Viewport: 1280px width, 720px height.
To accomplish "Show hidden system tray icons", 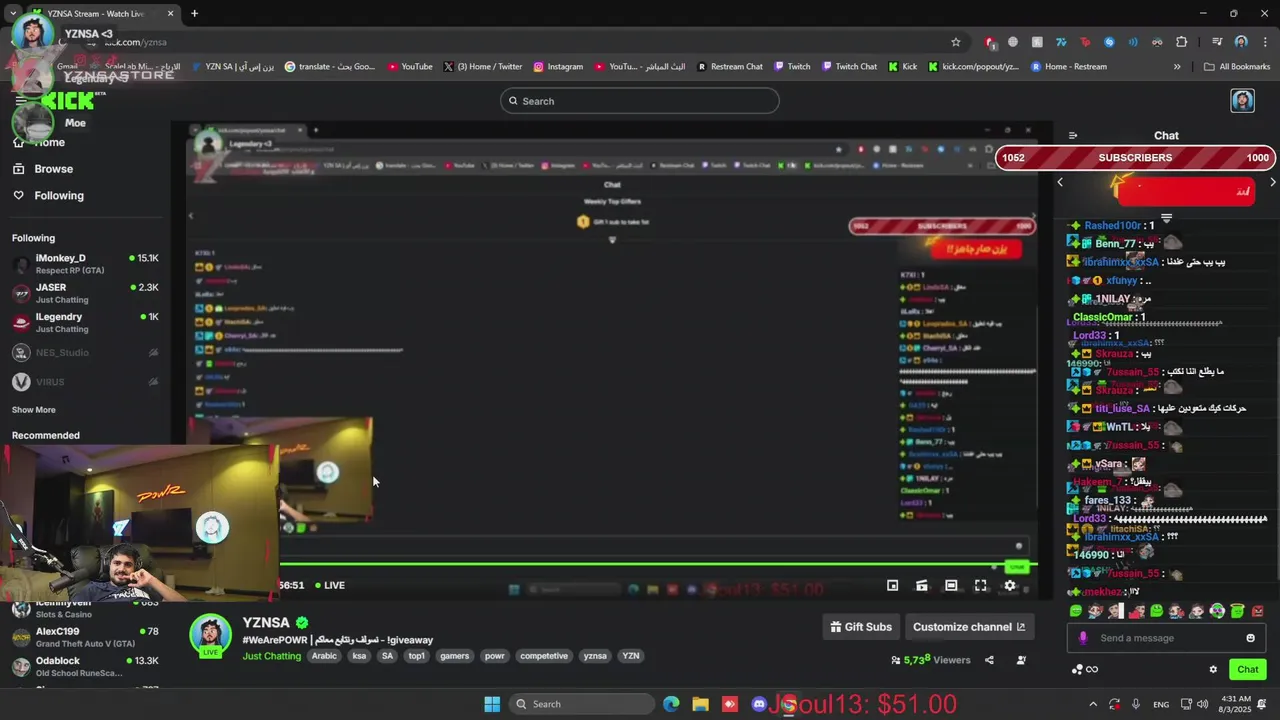I will 1092,704.
